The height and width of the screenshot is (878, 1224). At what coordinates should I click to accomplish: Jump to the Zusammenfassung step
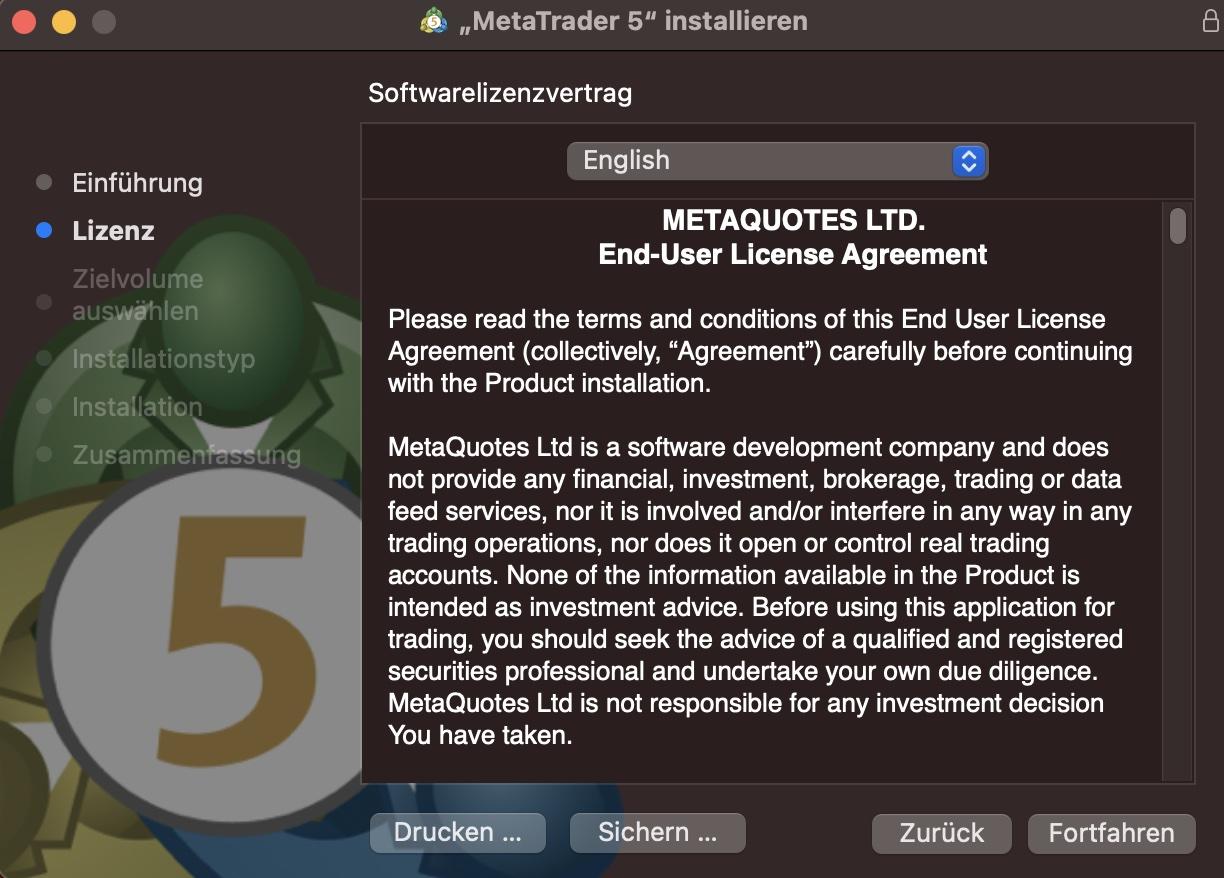[186, 455]
